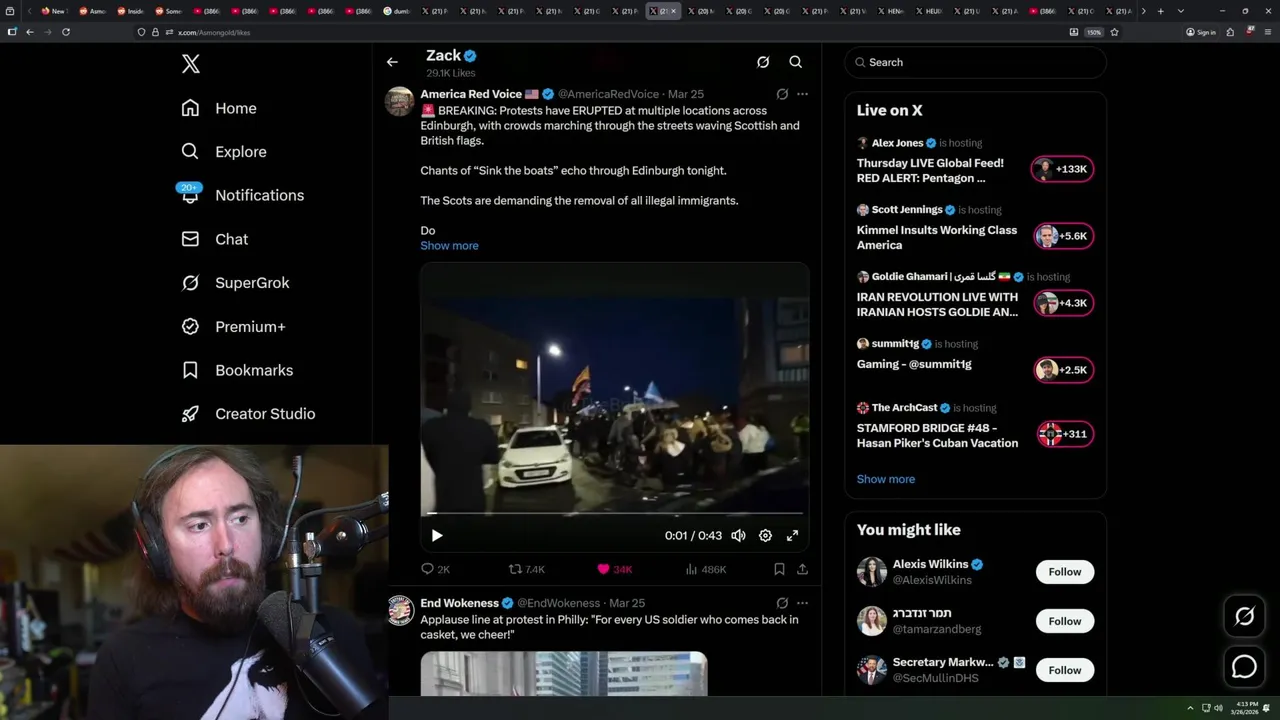Screen dimensions: 1280x720
Task: Open Chat from the sidebar
Action: point(214,239)
